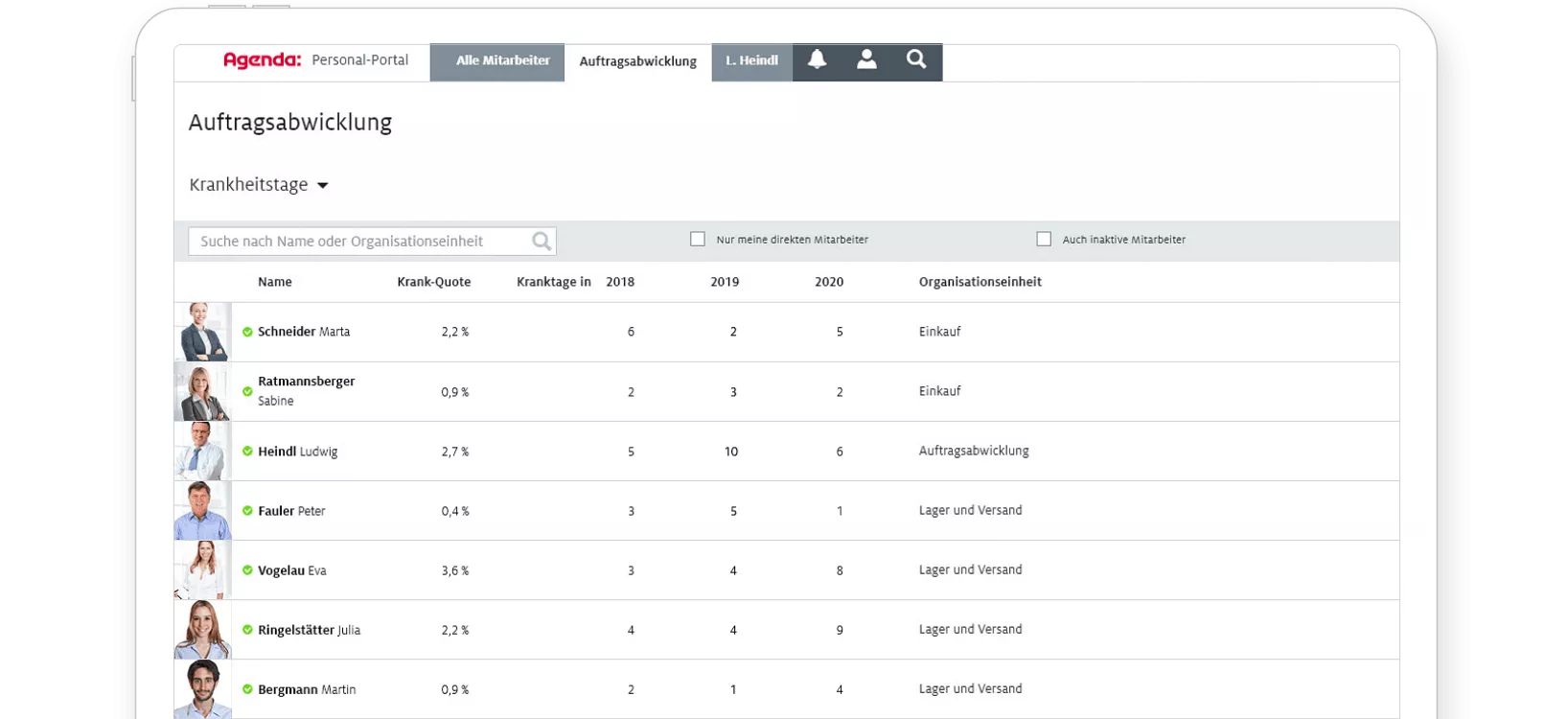Image resolution: width=1568 pixels, height=719 pixels.
Task: Click into the name or Organisationseinheit search field
Action: tap(359, 242)
